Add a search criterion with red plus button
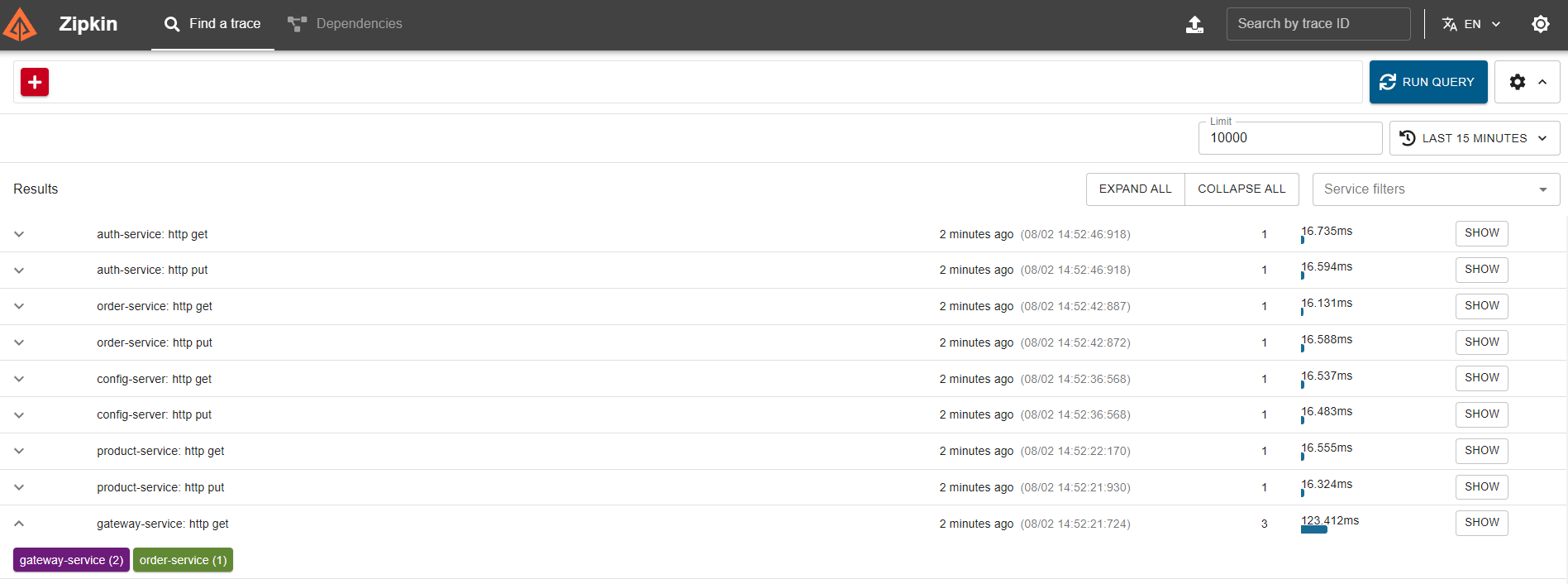Viewport: 1568px width, 584px height. coord(35,82)
